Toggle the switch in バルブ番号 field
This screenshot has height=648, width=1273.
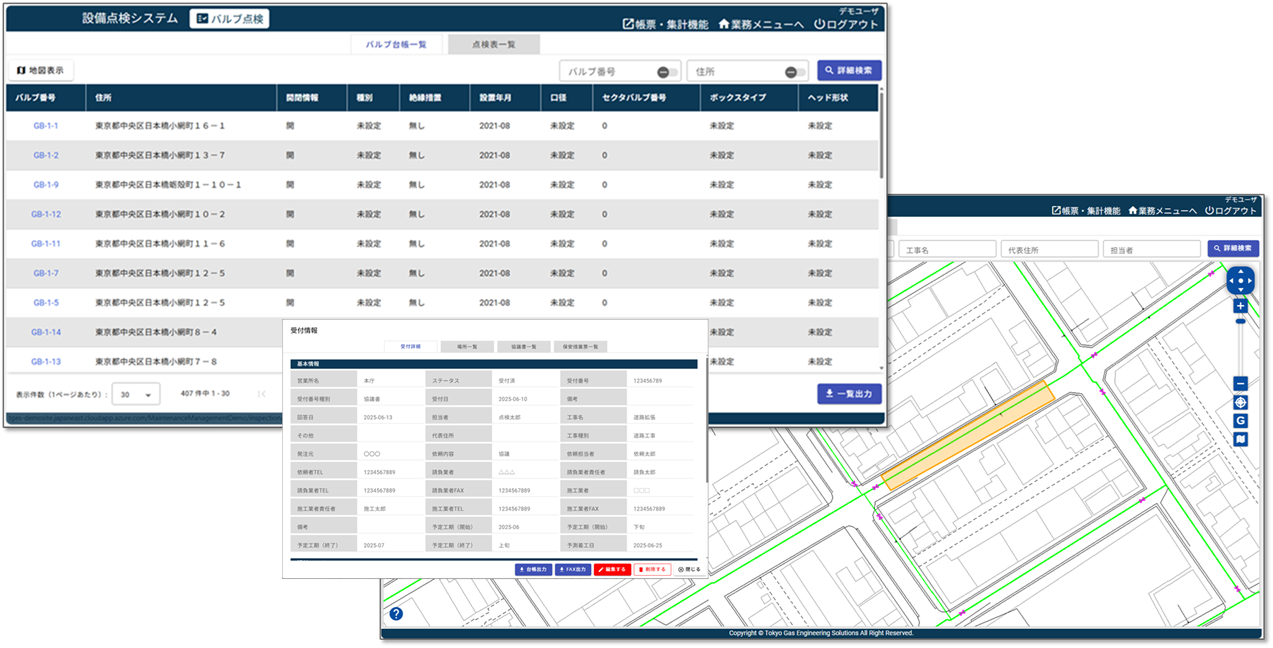tap(667, 72)
